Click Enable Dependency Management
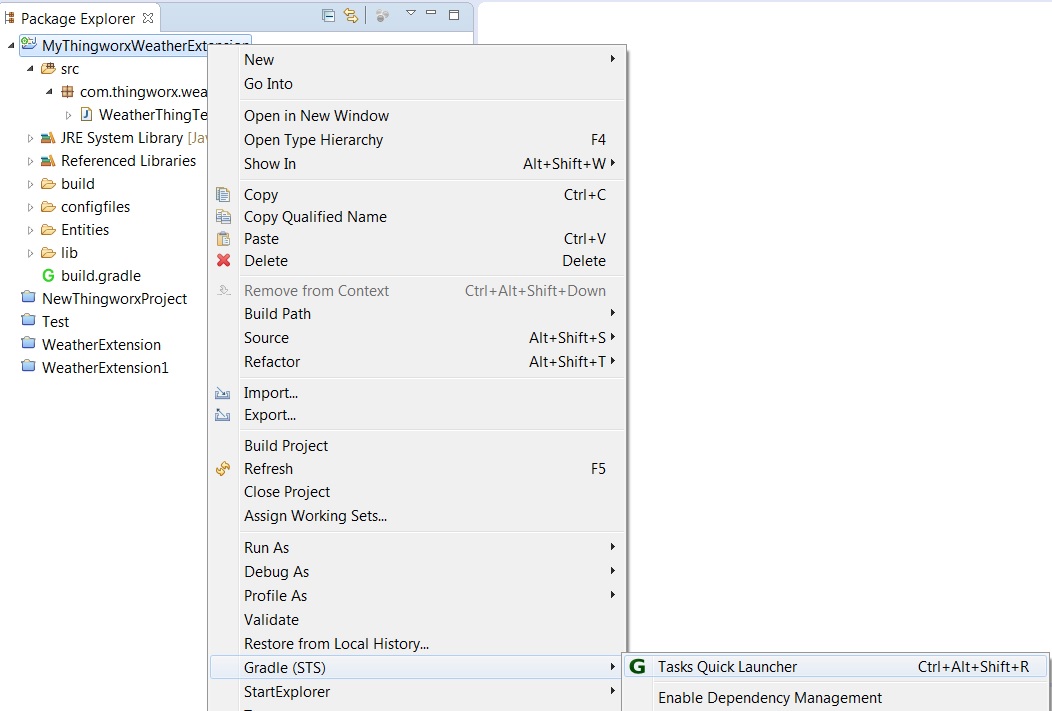Screen dimensions: 1052x711 (x=770, y=697)
